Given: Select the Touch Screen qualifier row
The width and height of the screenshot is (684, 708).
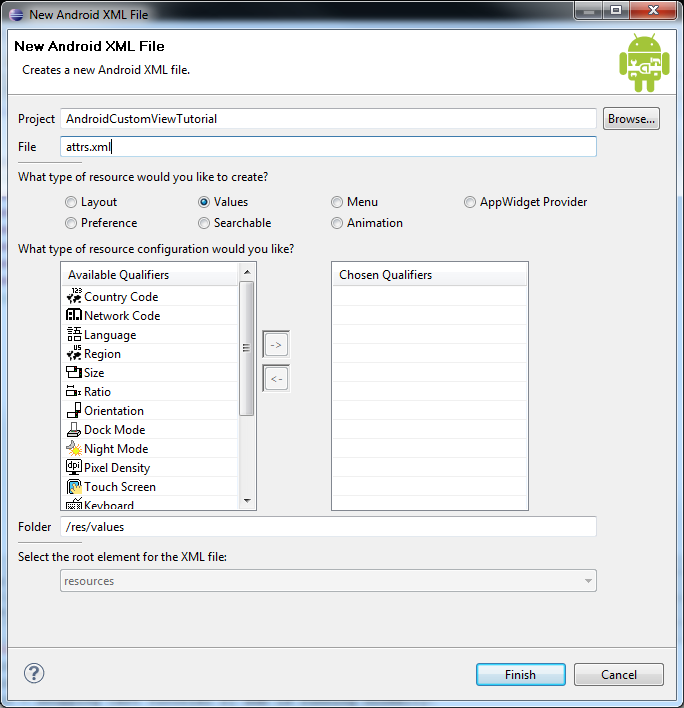Looking at the screenshot, I should 149,486.
